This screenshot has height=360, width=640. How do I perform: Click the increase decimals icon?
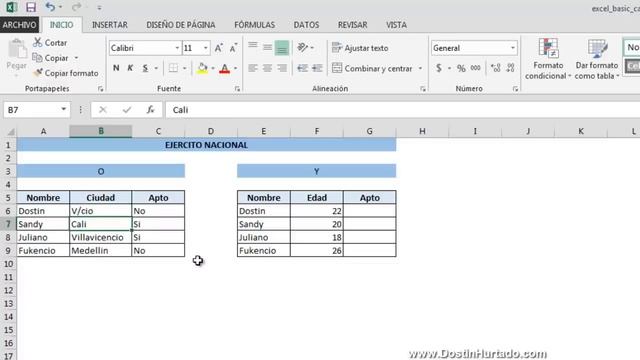point(496,68)
